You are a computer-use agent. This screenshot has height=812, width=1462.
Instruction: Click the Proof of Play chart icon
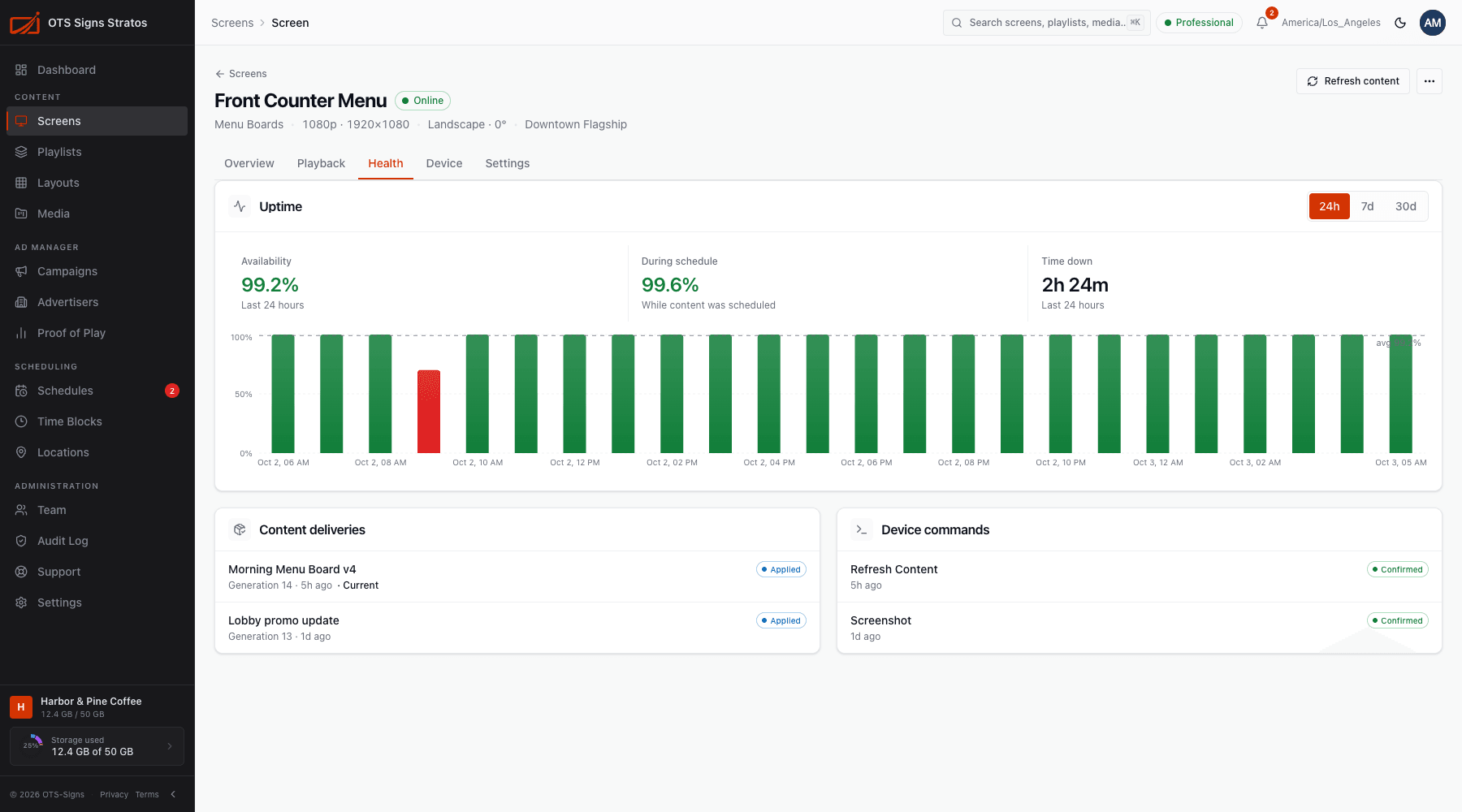(x=21, y=333)
